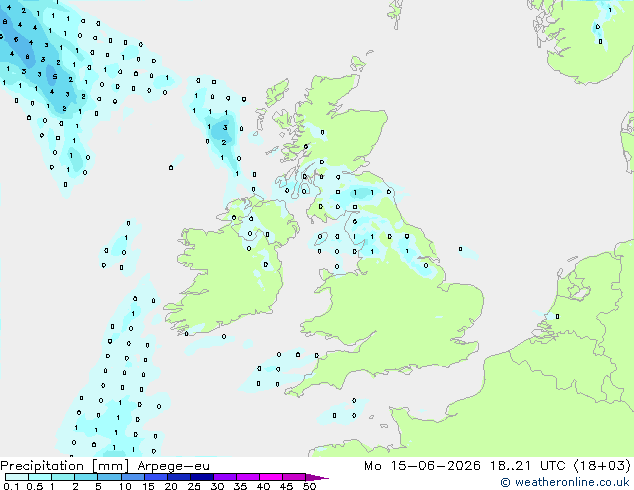Viewport: 634px width, 490px height.
Task: Pick the 15–20 mm legend color swatch
Action: point(156,477)
